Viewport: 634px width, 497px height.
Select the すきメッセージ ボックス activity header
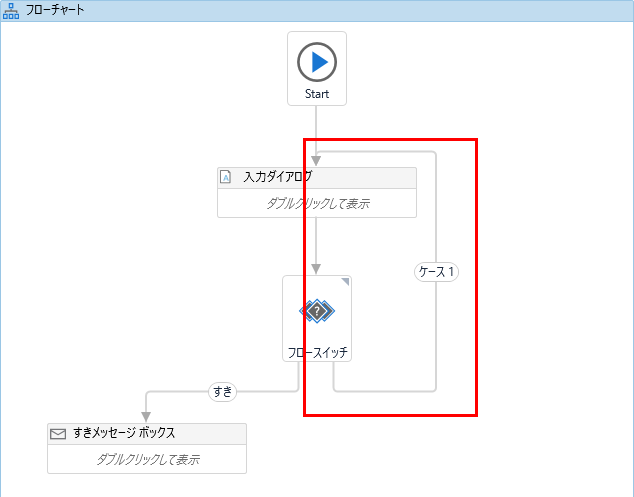(x=147, y=434)
